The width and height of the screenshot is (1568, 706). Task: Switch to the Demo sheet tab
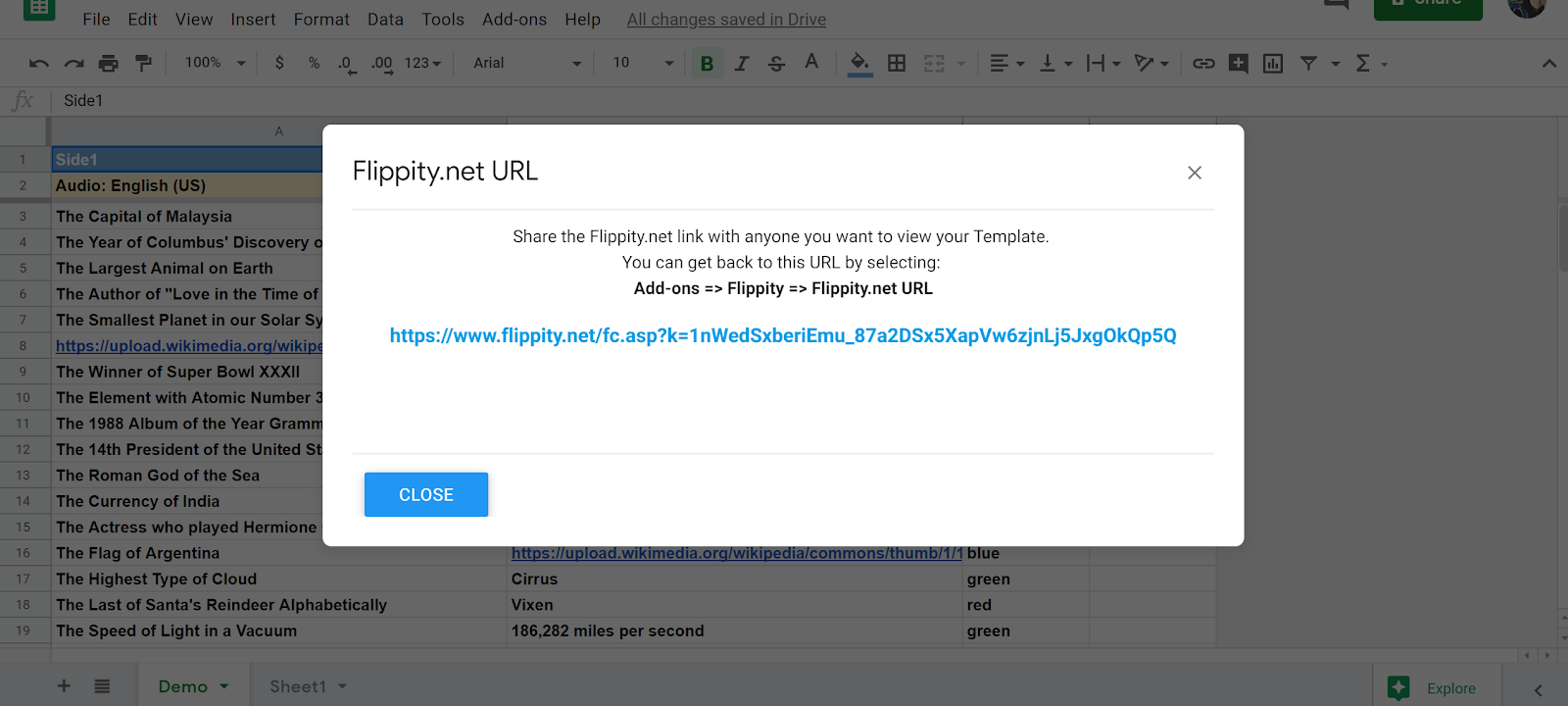pos(193,686)
